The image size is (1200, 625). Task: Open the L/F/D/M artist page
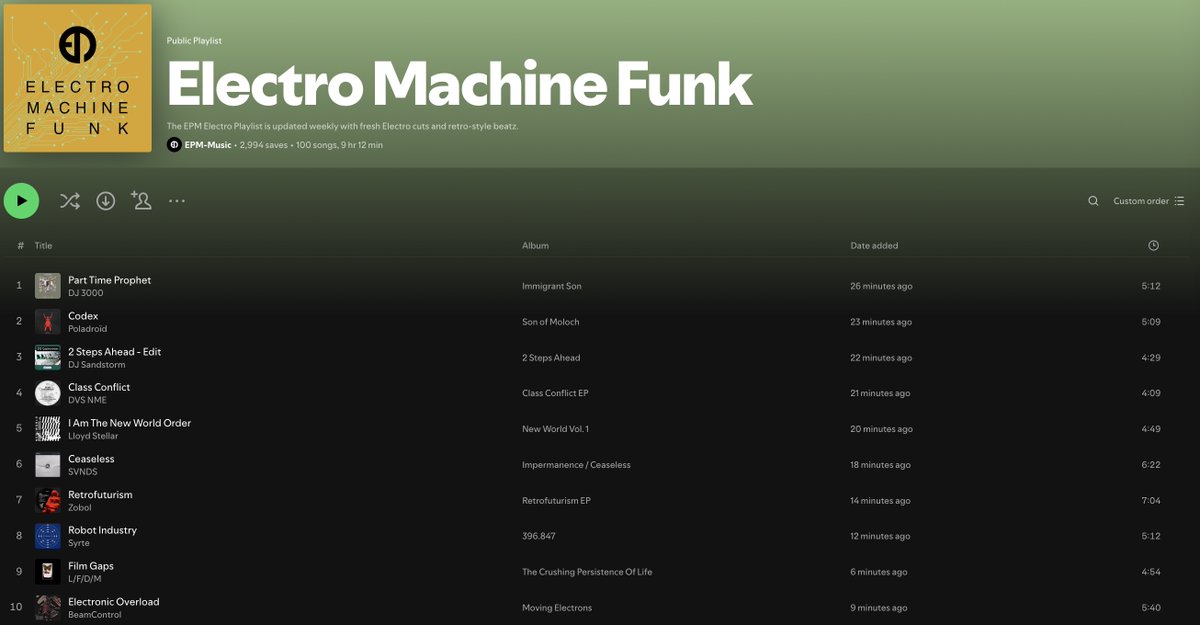tap(85, 579)
